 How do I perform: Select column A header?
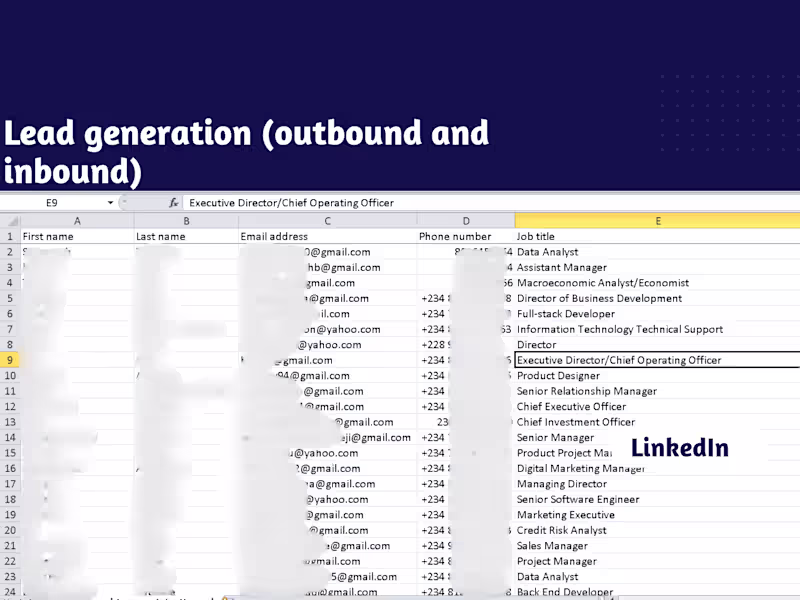click(77, 221)
